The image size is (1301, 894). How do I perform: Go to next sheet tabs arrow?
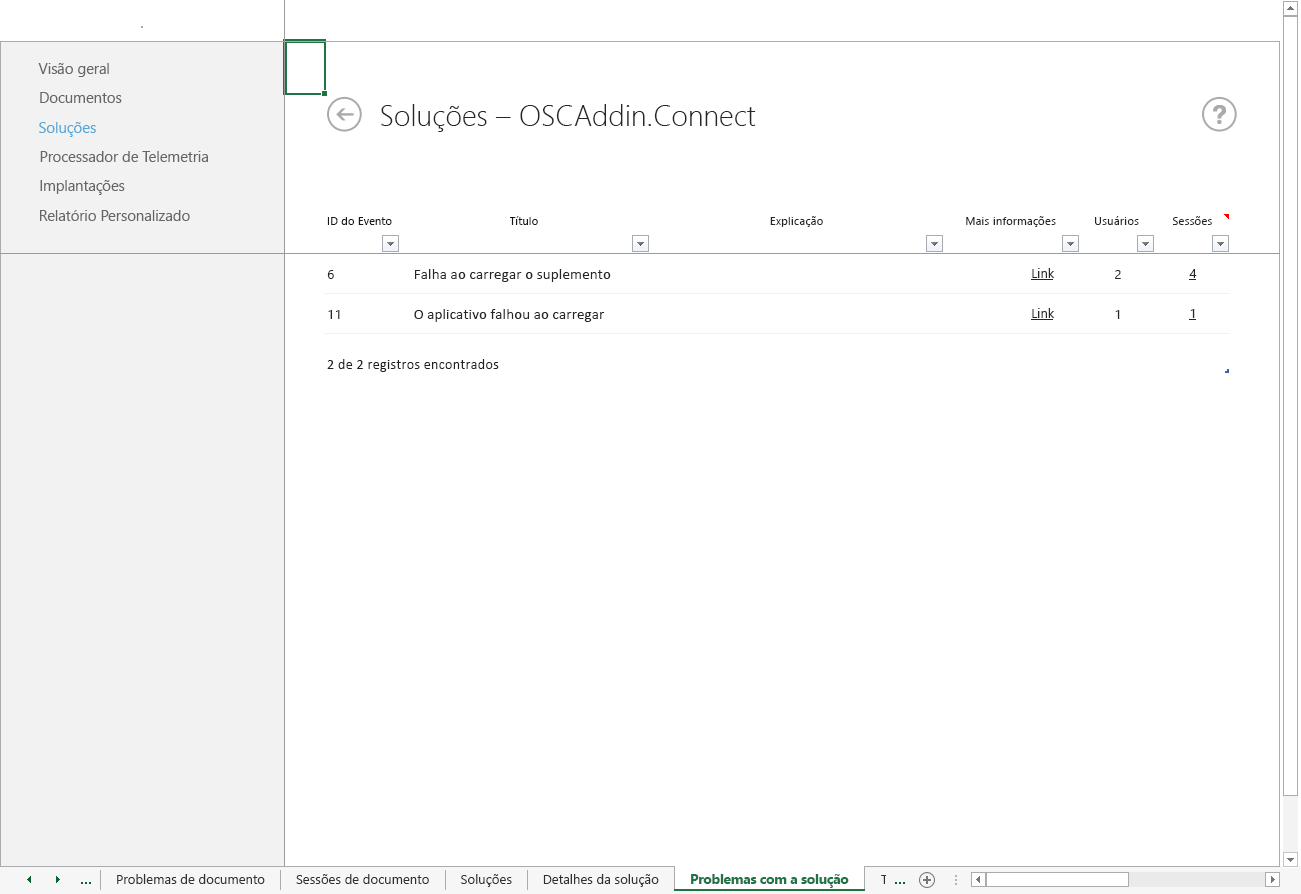(57, 880)
